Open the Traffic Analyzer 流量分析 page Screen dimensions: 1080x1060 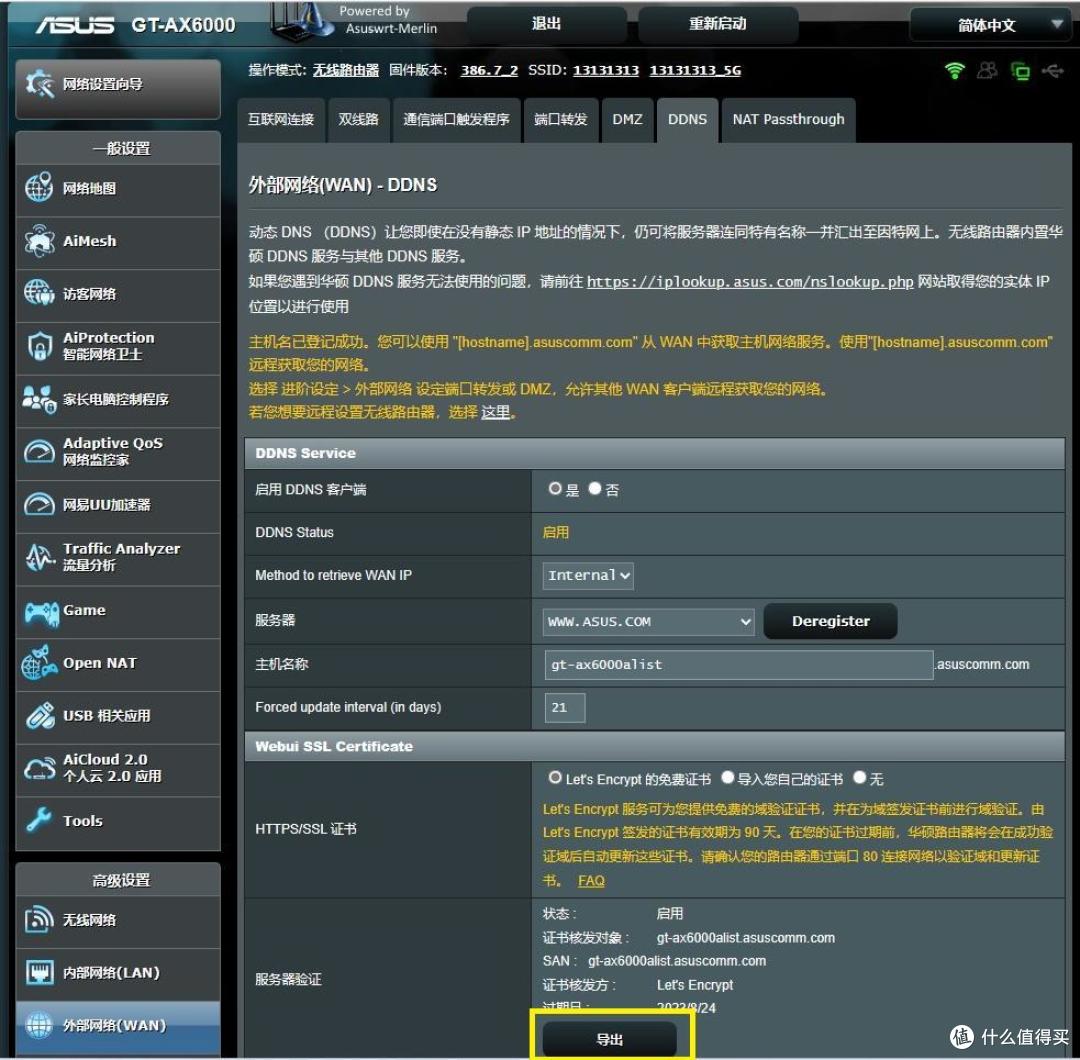(112, 558)
